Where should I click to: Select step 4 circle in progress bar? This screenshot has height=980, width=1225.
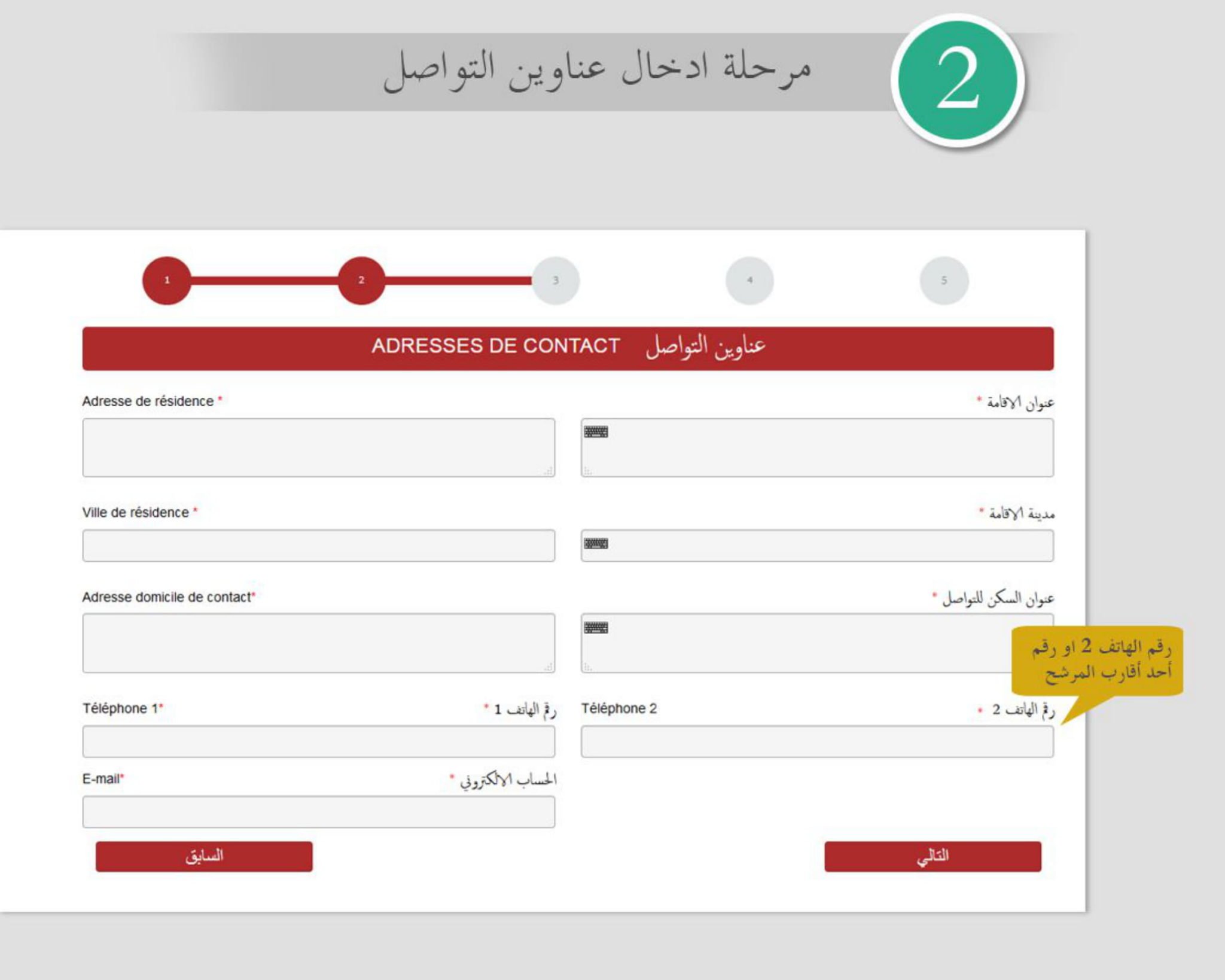749,280
